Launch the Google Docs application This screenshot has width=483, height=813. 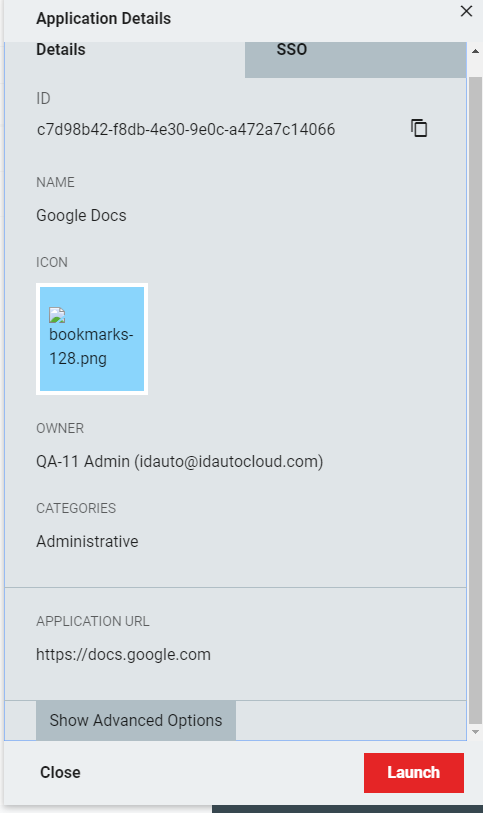(x=414, y=773)
